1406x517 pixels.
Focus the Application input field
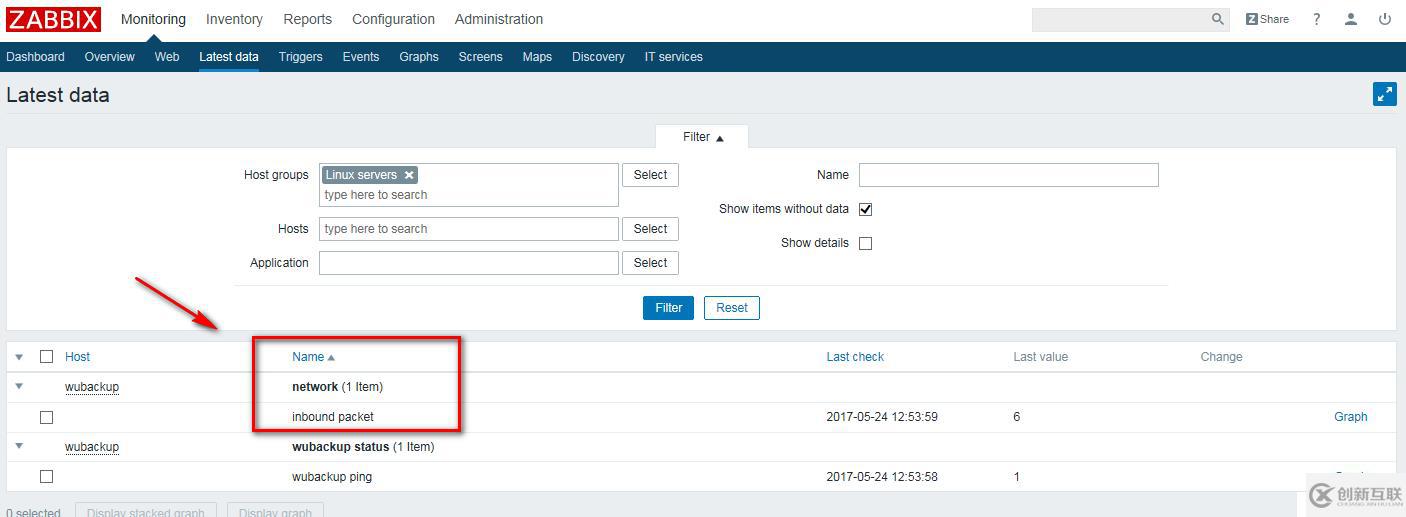coord(469,263)
